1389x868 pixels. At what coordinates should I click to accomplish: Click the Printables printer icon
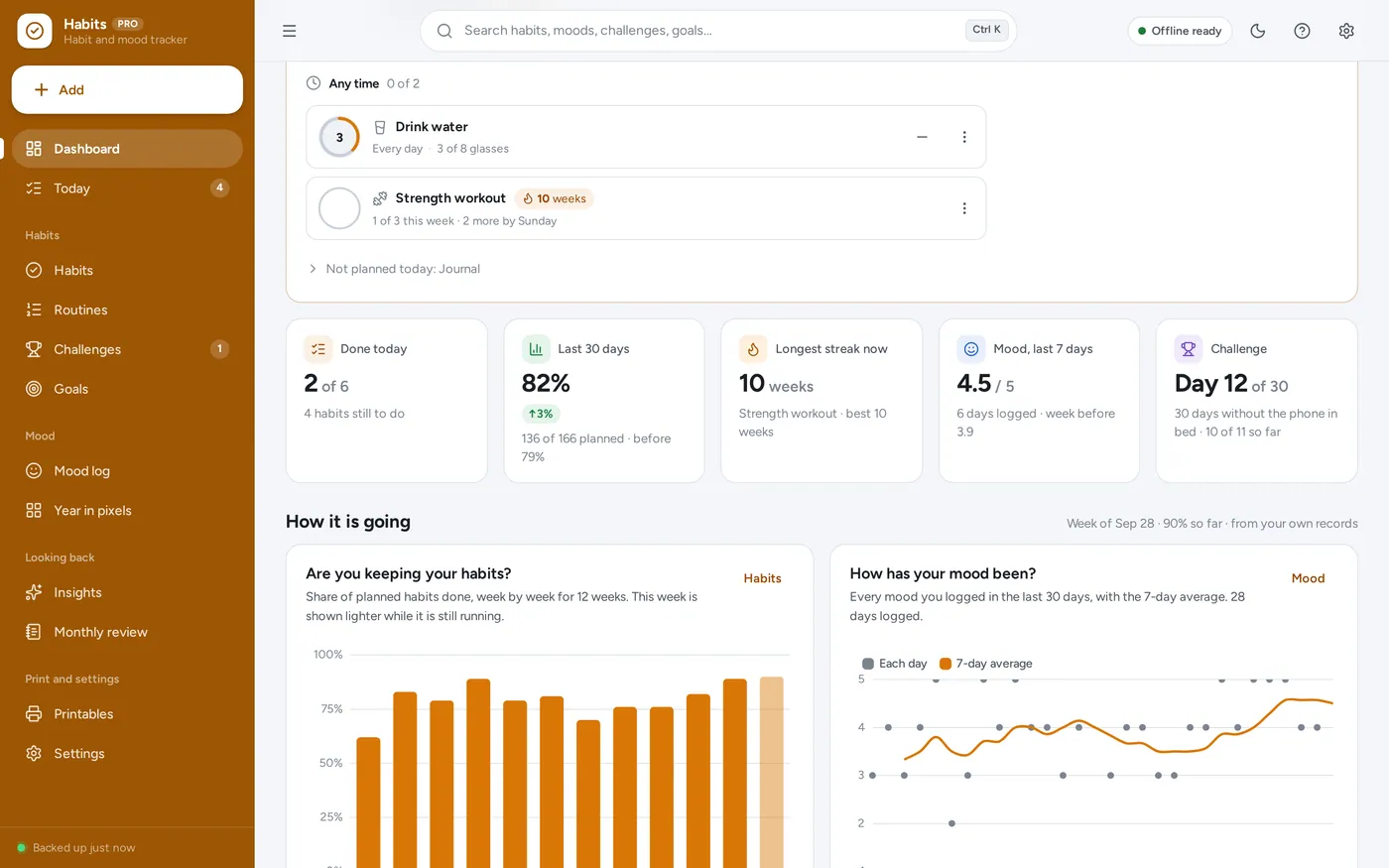[x=34, y=713]
